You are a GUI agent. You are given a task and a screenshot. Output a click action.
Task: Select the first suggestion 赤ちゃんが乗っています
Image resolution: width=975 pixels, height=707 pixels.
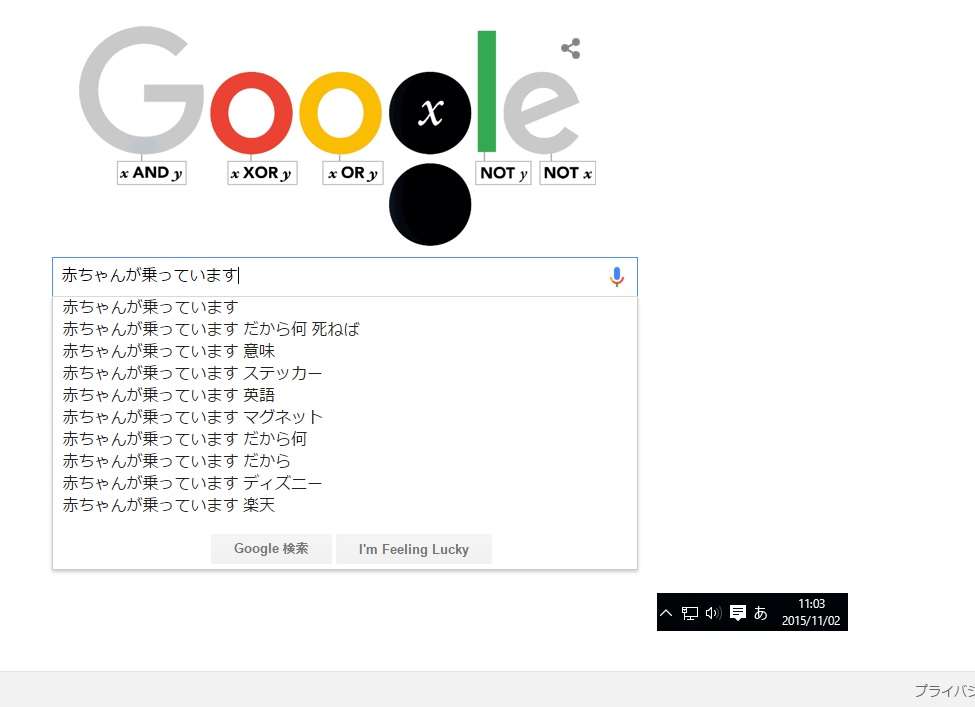click(x=345, y=307)
